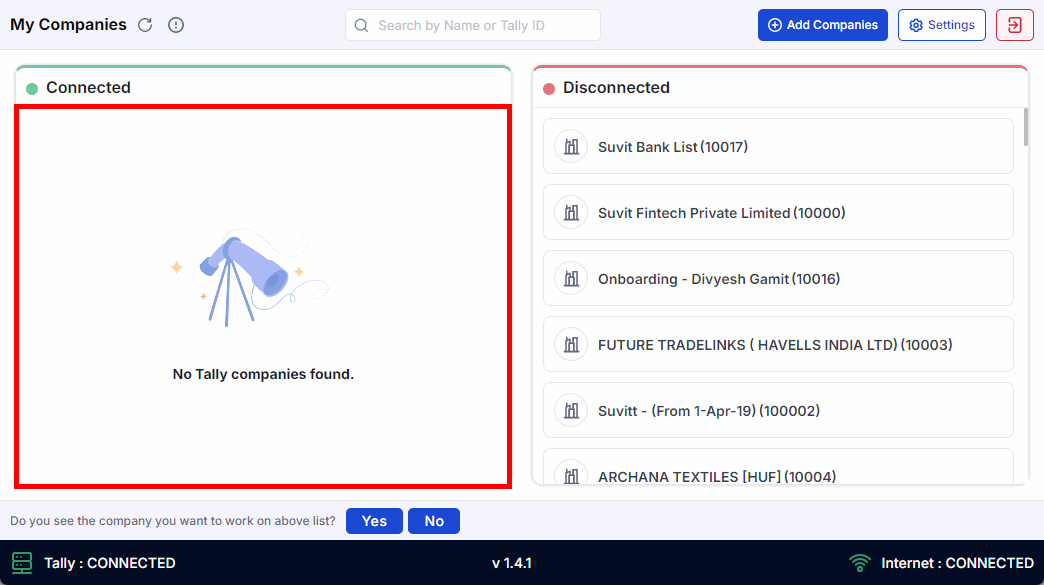Click the red Disconnected status dot

click(549, 89)
